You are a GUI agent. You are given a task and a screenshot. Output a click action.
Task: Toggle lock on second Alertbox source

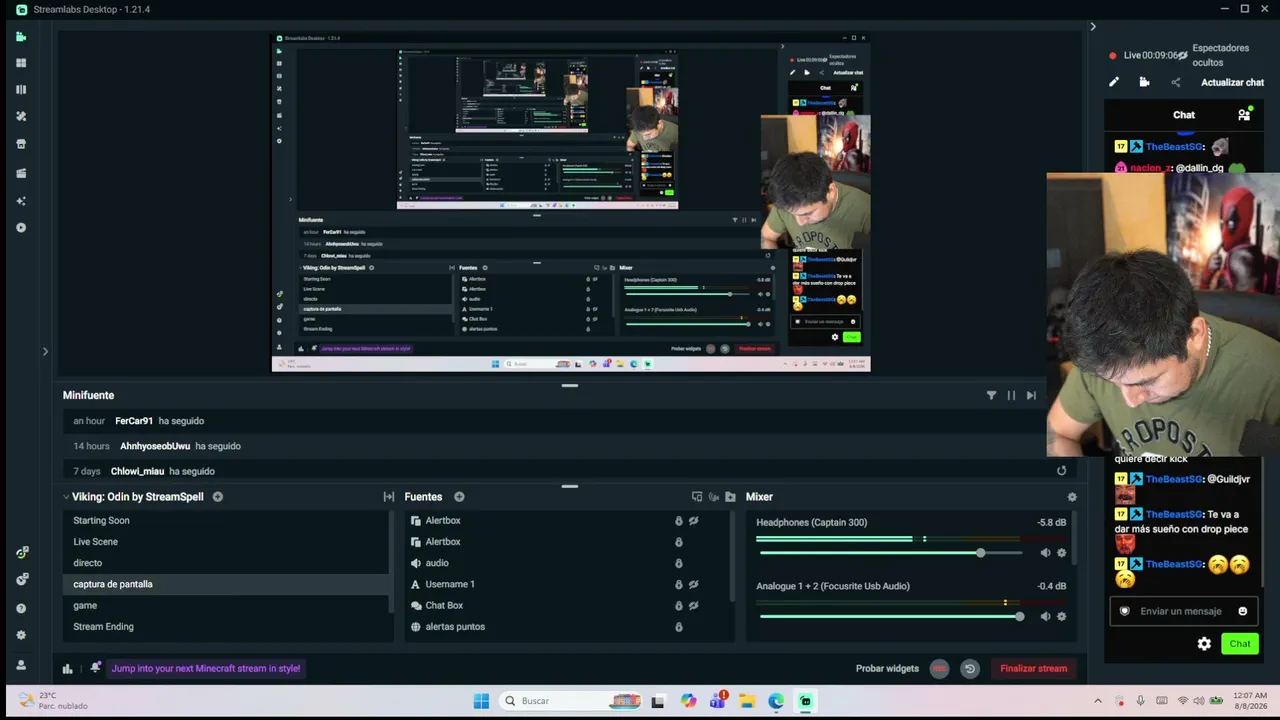[x=678, y=542]
